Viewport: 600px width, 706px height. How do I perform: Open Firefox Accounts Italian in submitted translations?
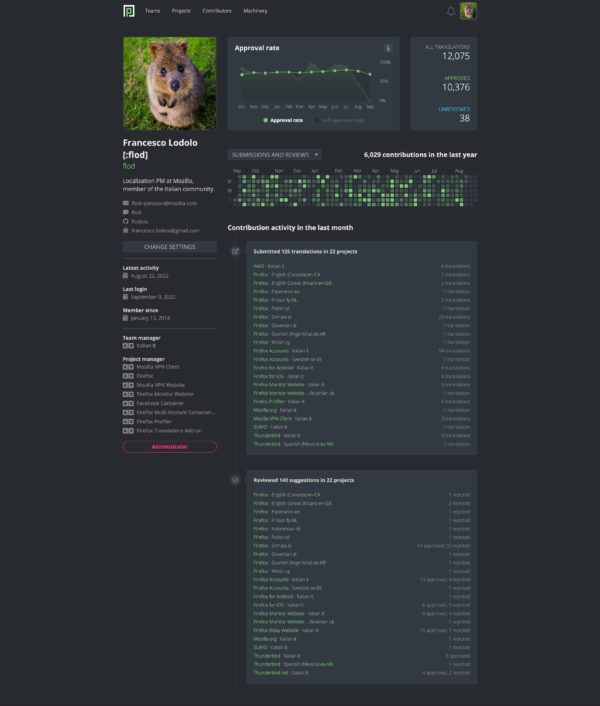pos(281,351)
